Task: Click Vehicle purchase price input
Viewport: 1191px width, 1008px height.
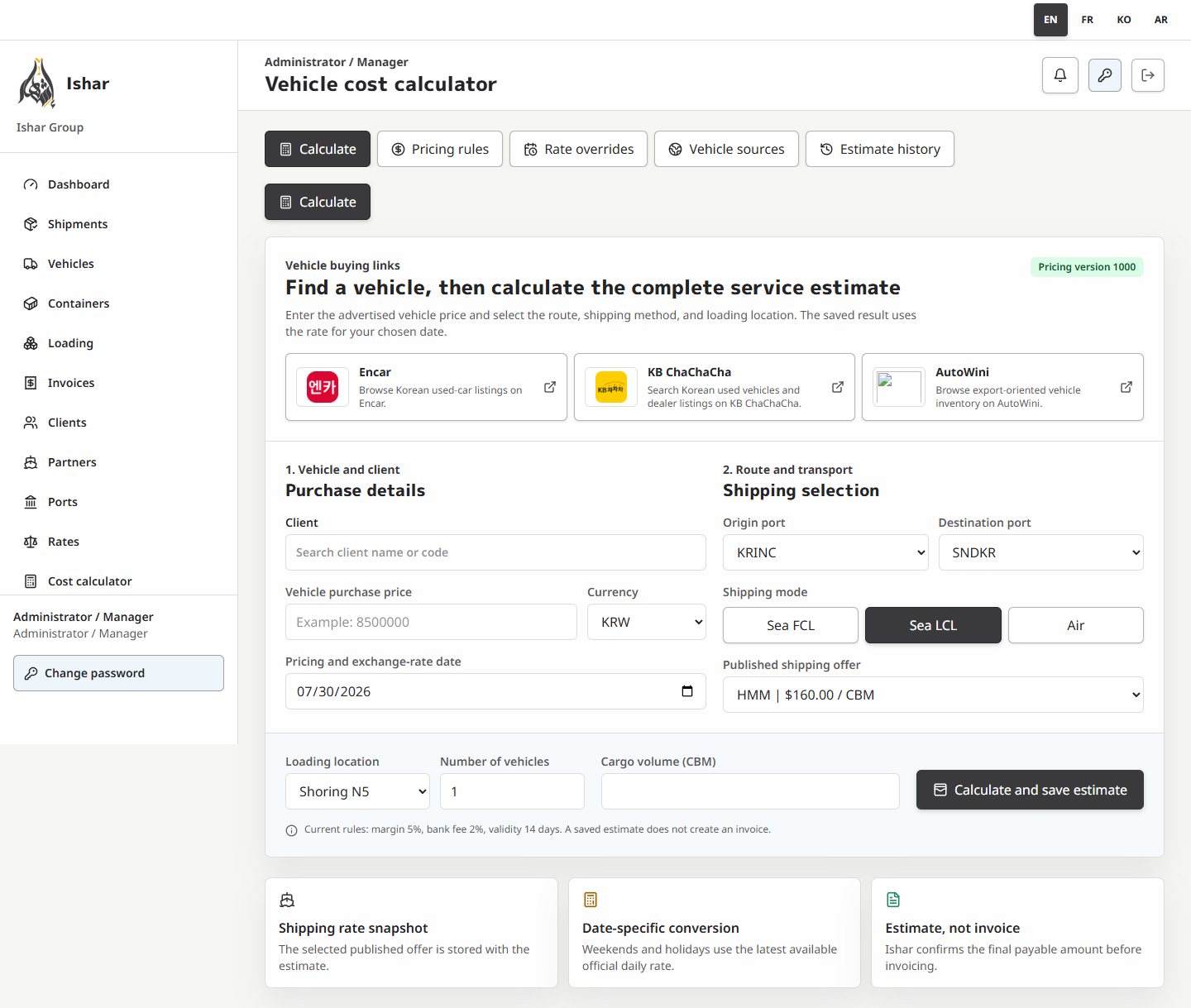Action: point(431,622)
